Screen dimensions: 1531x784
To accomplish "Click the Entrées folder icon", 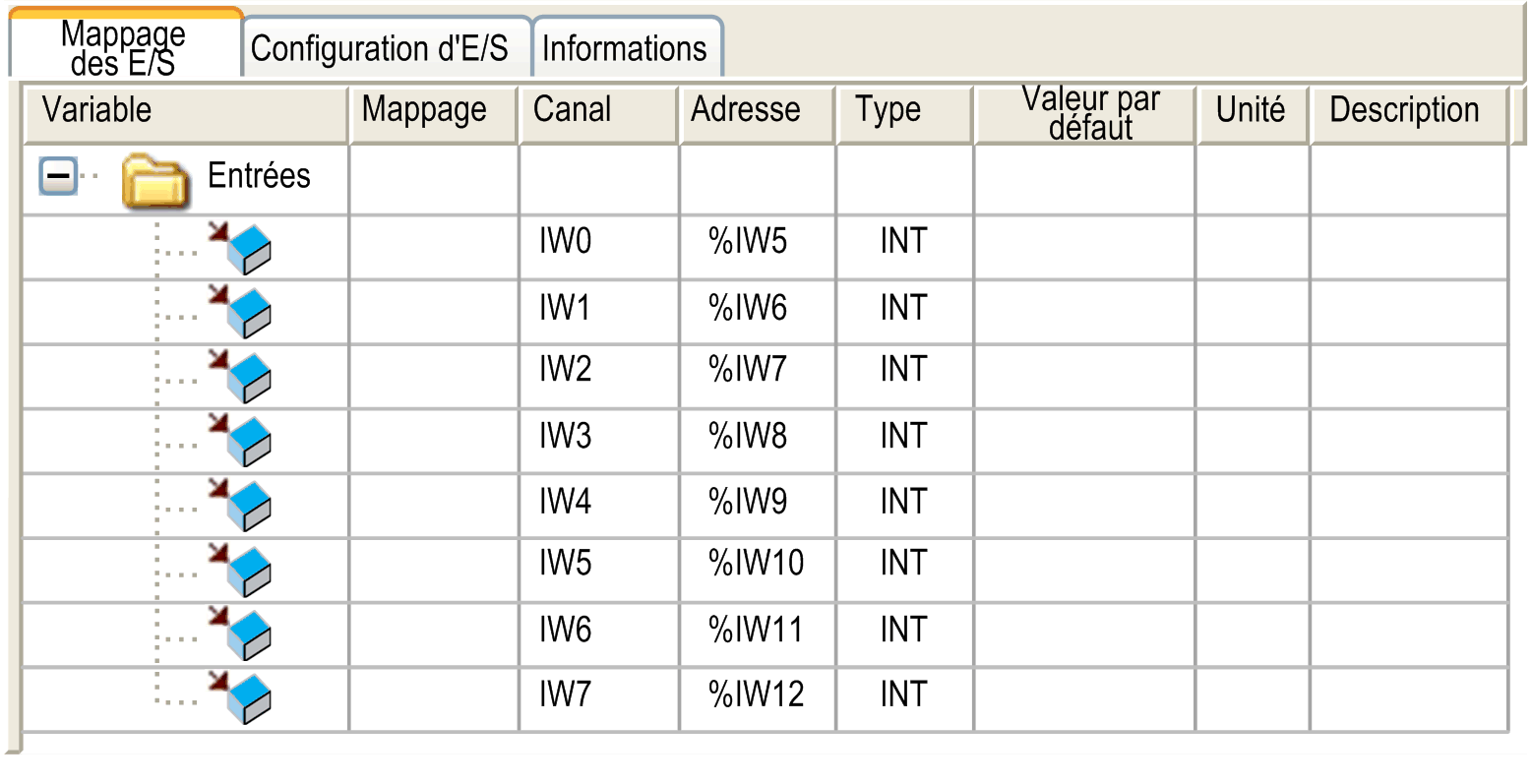I will click(154, 180).
